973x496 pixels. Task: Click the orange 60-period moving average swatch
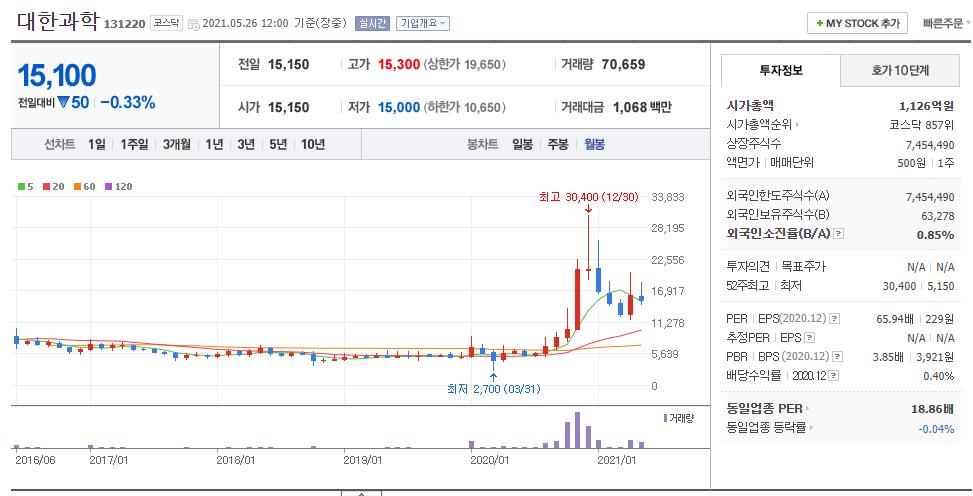click(x=78, y=186)
